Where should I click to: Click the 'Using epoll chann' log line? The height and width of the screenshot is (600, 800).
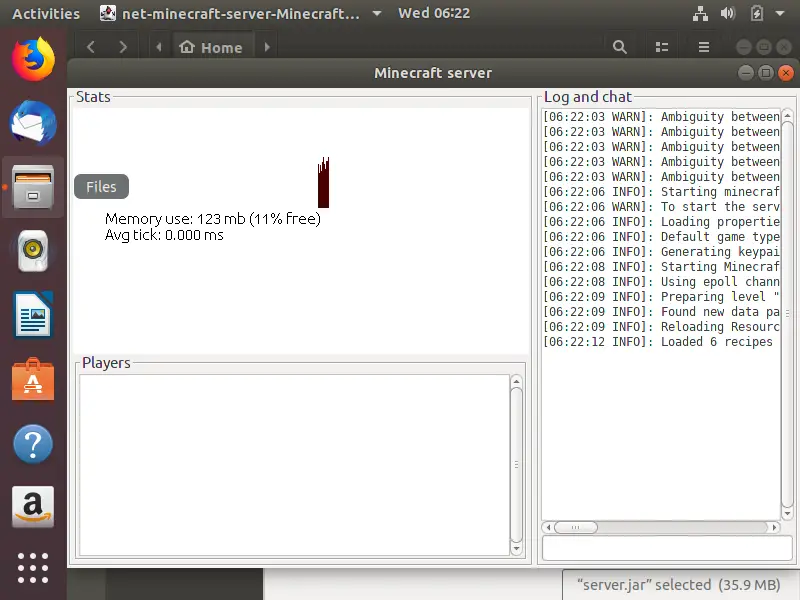(x=661, y=282)
